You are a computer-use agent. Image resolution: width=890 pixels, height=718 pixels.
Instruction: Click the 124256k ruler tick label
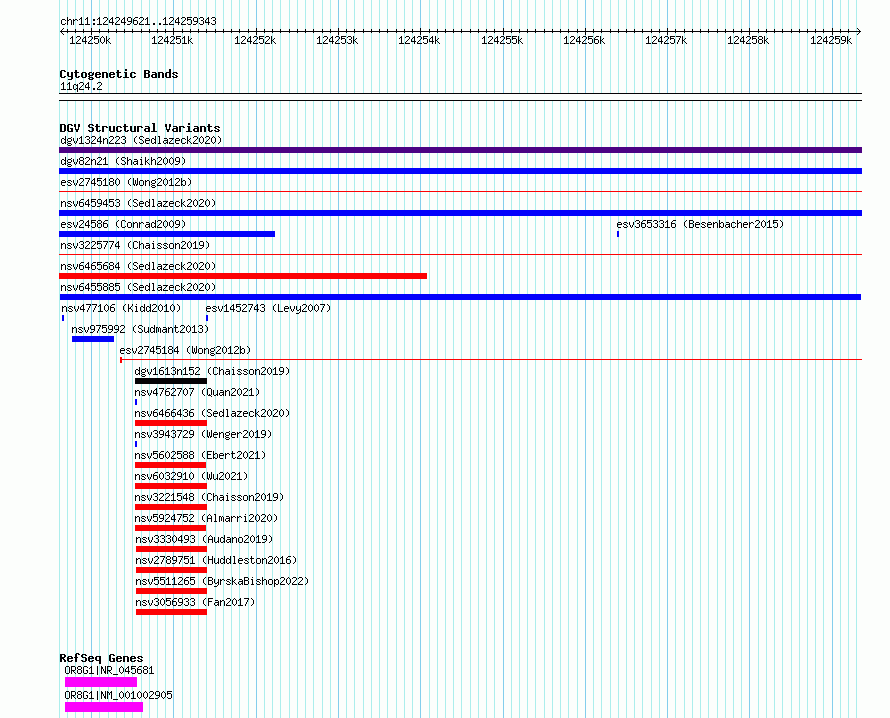(x=584, y=40)
